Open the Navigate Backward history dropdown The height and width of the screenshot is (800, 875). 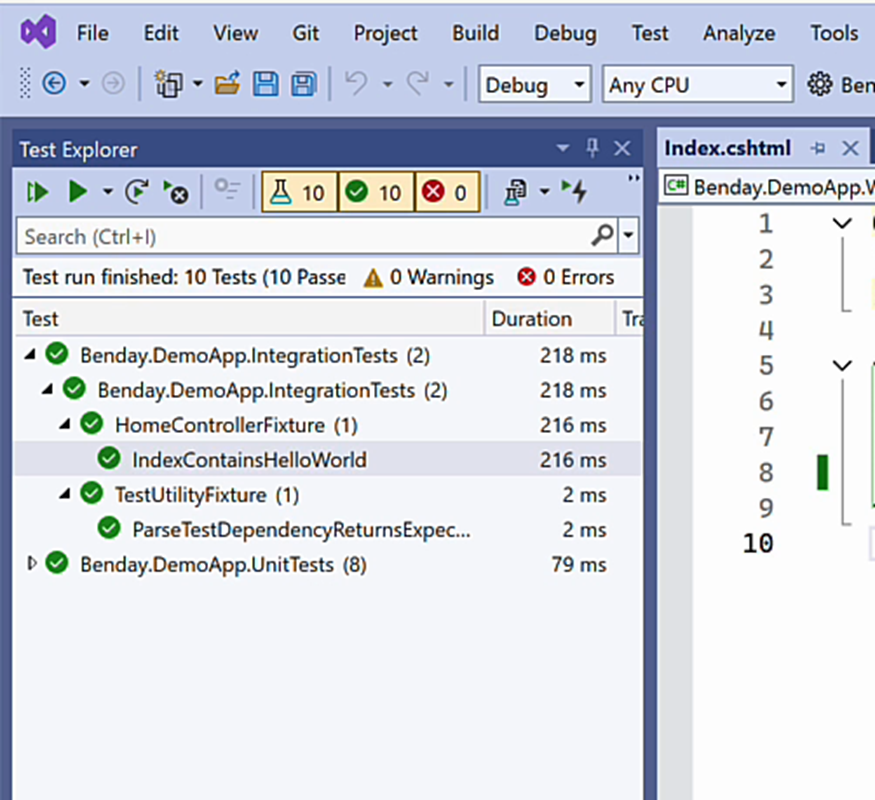[x=84, y=84]
